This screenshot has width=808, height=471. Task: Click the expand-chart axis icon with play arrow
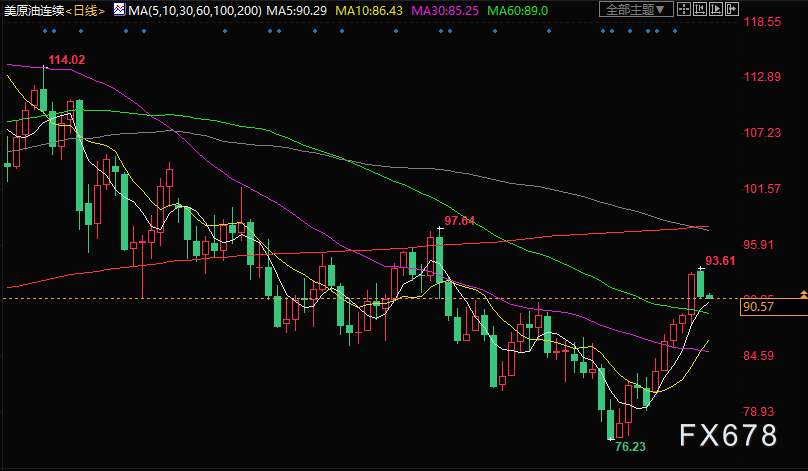point(716,9)
